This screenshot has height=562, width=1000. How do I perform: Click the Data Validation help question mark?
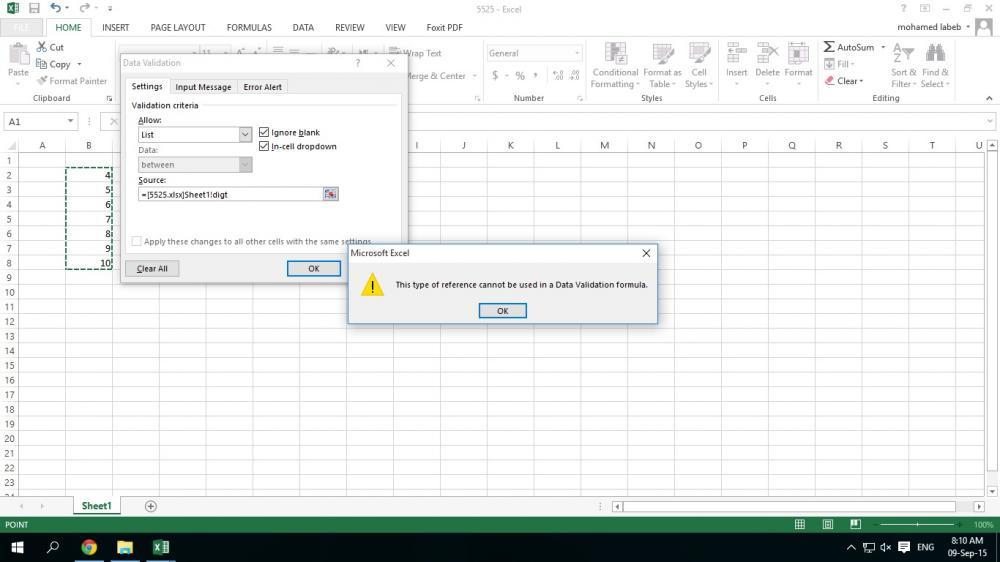(x=358, y=63)
